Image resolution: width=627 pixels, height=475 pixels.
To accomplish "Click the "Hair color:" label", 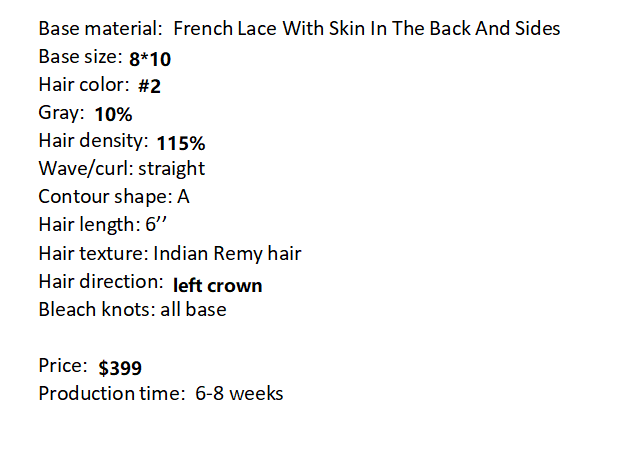I will click(x=84, y=84).
